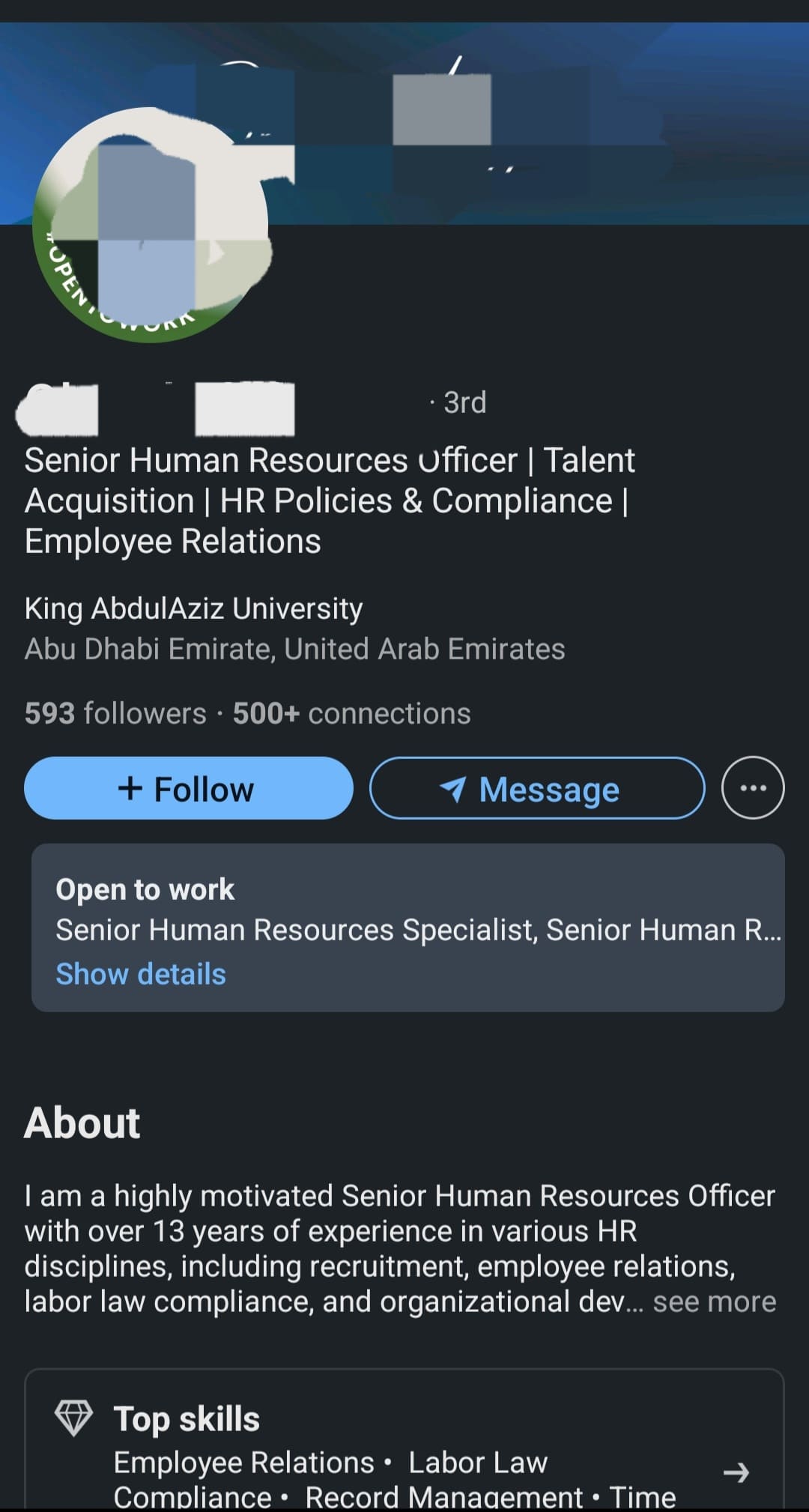809x1512 pixels.
Task: Expand About text with see more
Action: click(x=714, y=1302)
